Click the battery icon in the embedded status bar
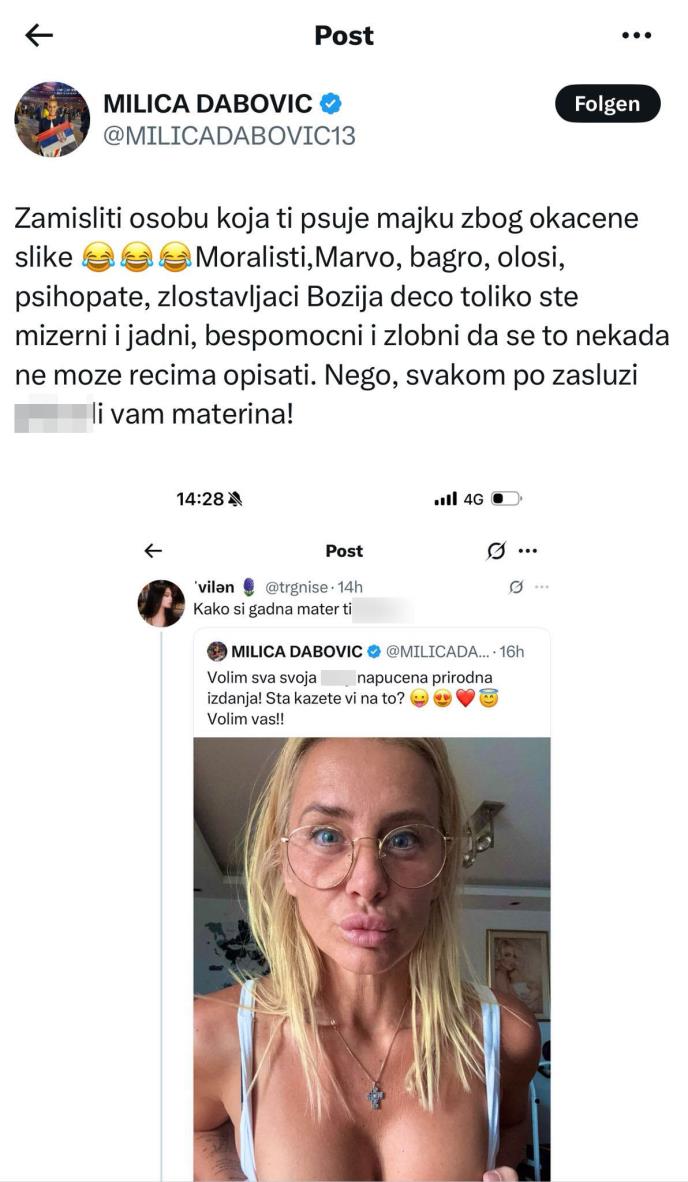 click(x=506, y=499)
